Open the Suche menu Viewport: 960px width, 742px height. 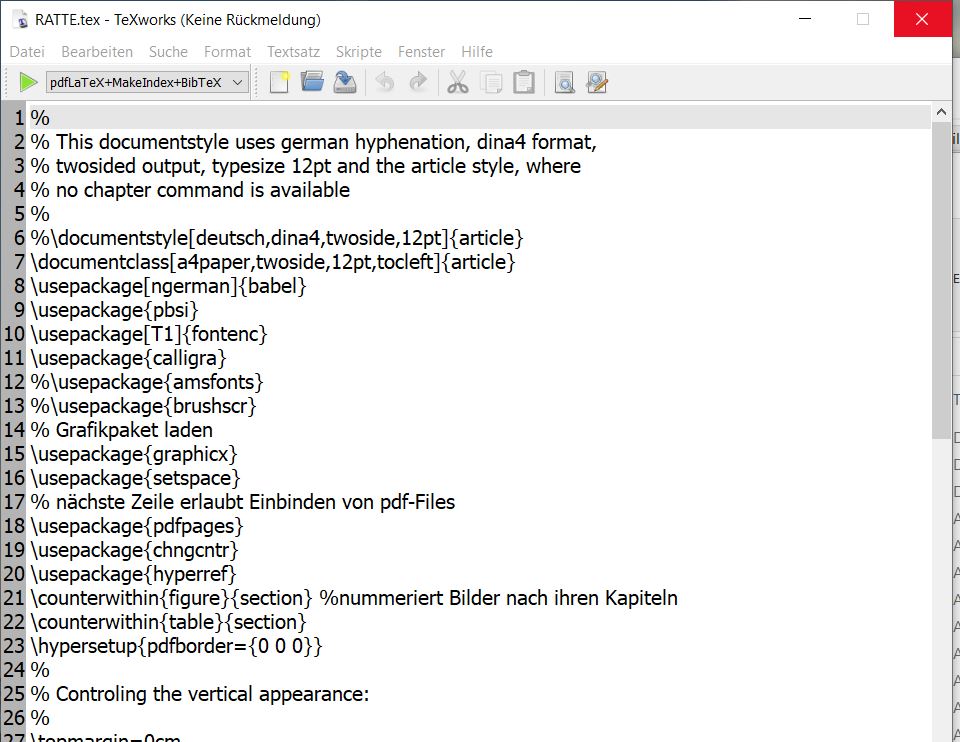click(167, 51)
